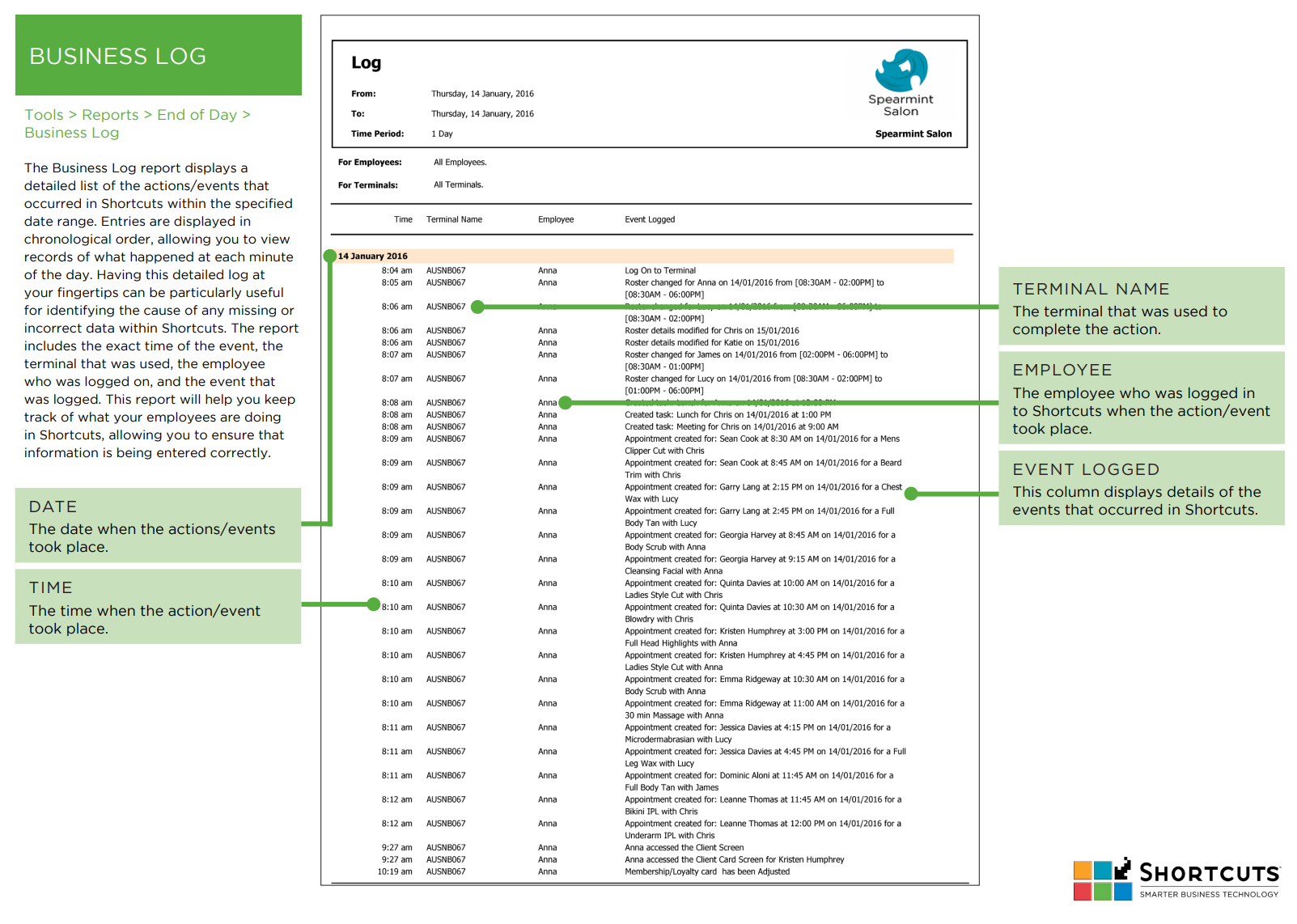Screen dimensions: 1297x924
Task: Click the 'Time' column header
Action: coord(403,220)
